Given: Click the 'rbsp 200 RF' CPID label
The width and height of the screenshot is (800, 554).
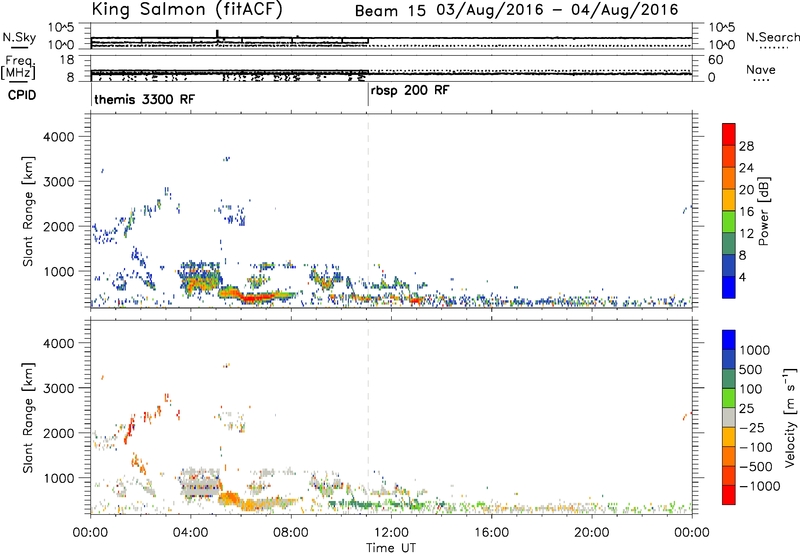Looking at the screenshot, I should tap(410, 90).
